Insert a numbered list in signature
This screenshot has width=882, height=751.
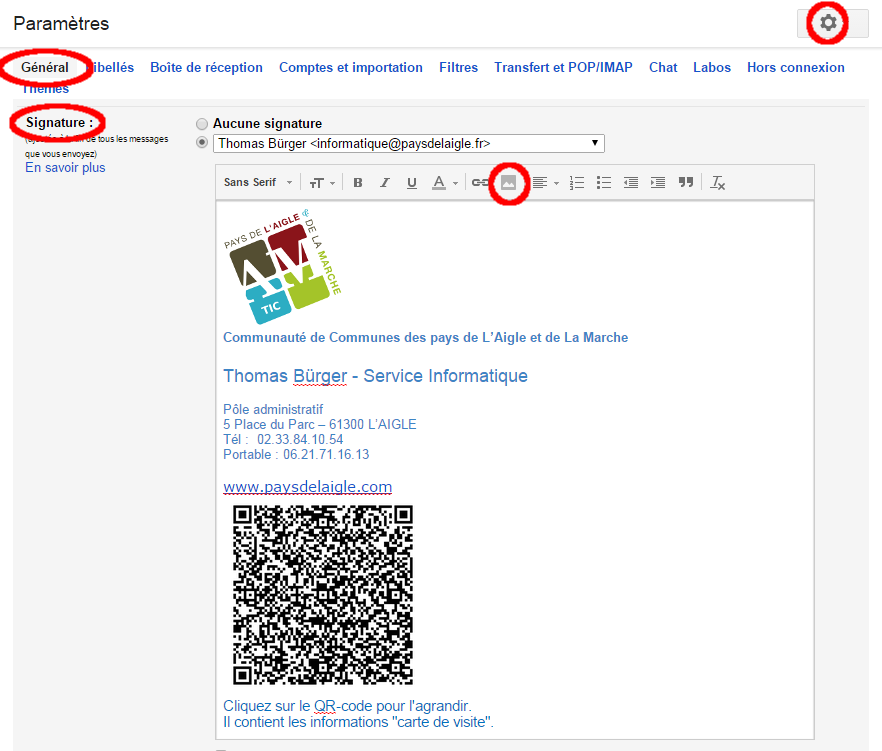point(577,183)
